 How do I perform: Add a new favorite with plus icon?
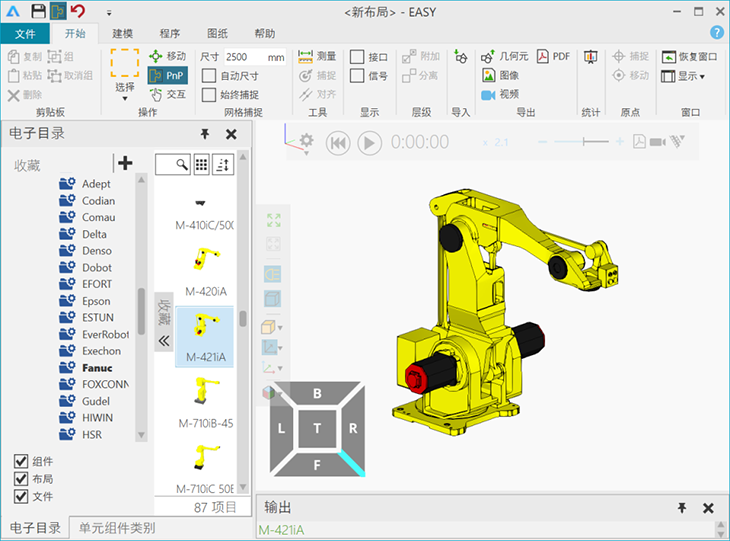pos(125,163)
